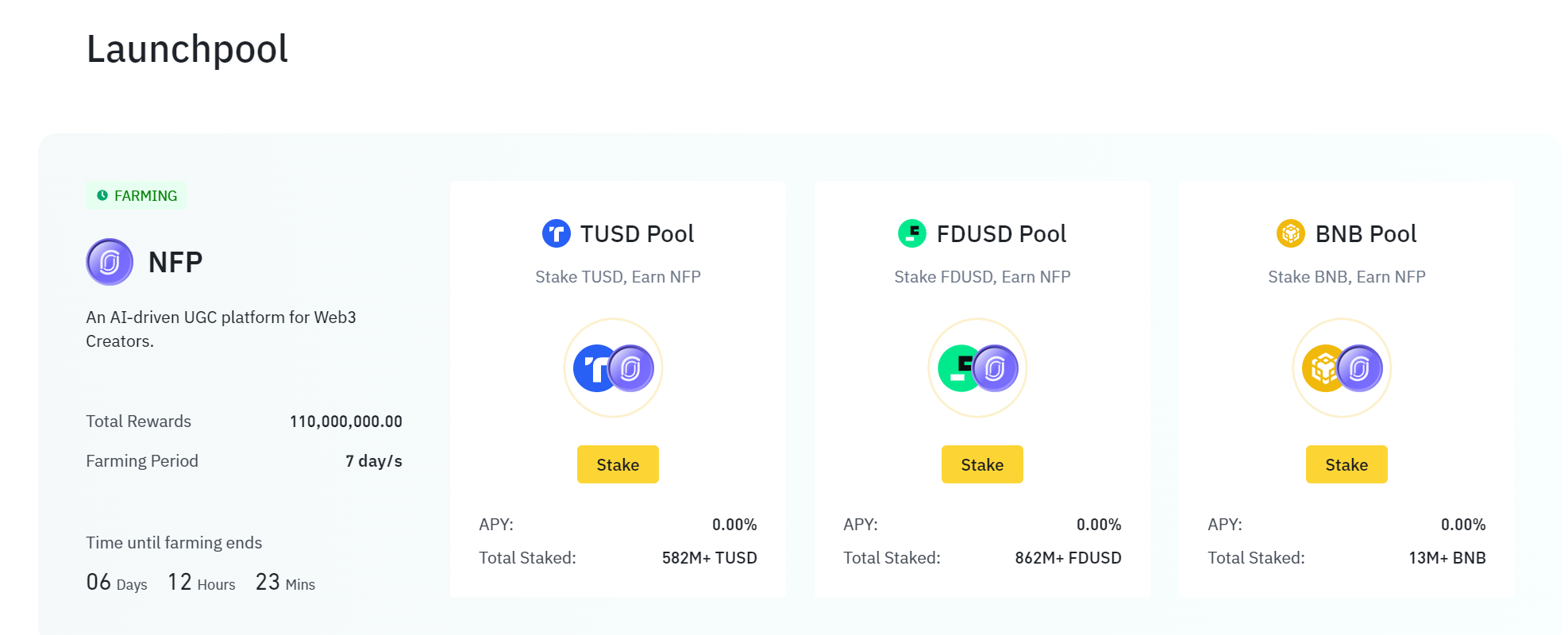Click the FDUSD and NFP paired coin graphic
1568x635 pixels.
point(977,368)
